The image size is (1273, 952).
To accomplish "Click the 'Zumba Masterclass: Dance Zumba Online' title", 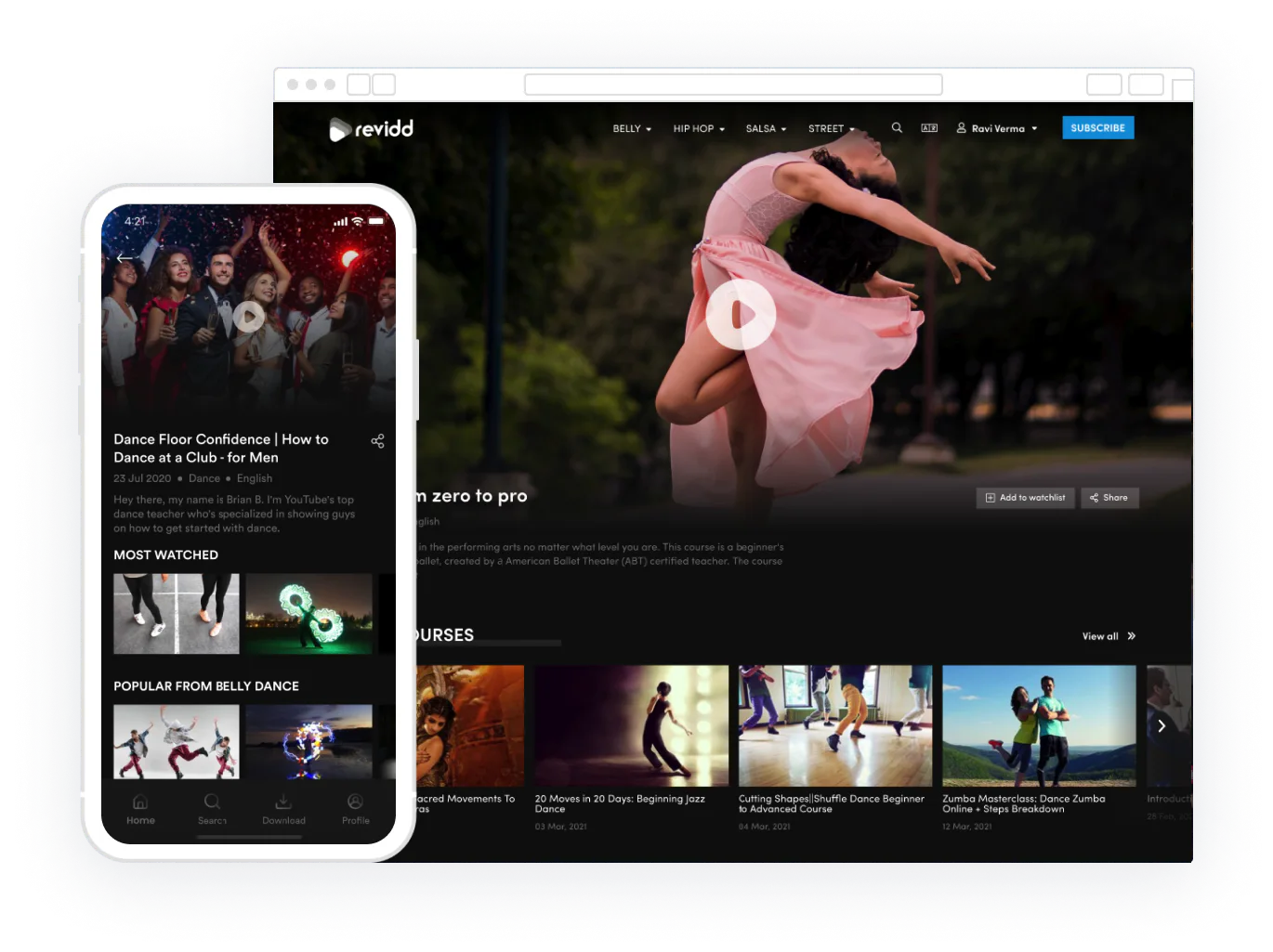I will pos(1024,803).
